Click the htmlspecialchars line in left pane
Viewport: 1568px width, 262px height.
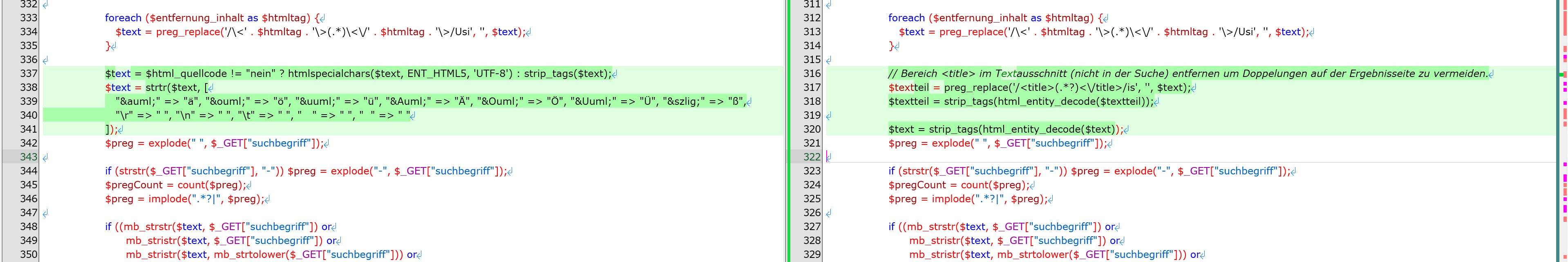point(365,74)
